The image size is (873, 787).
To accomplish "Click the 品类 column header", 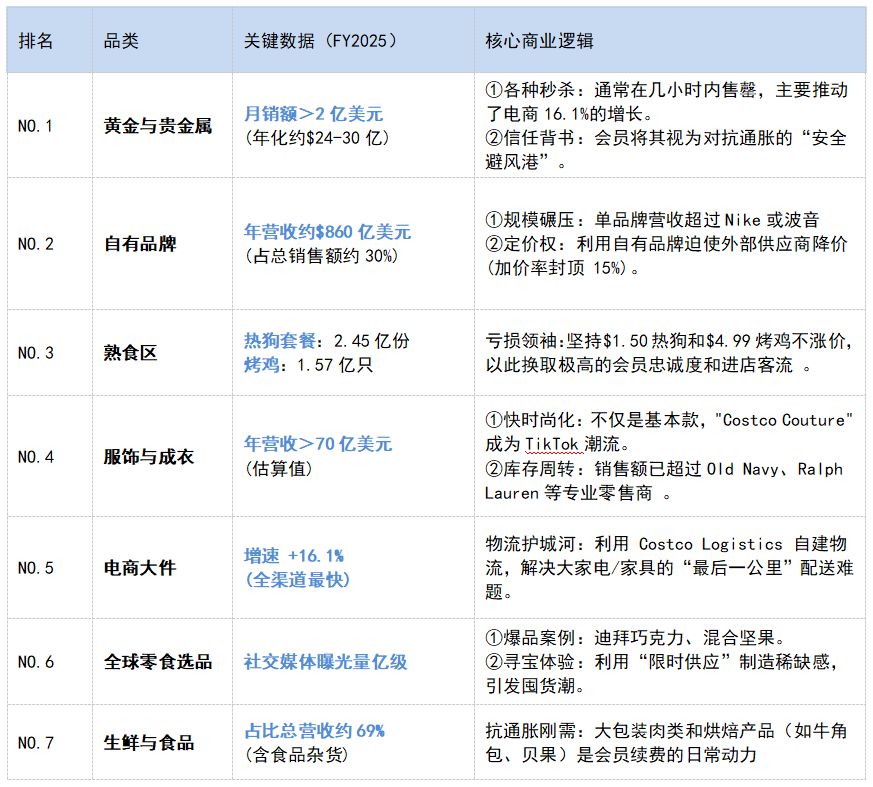I will click(x=121, y=41).
